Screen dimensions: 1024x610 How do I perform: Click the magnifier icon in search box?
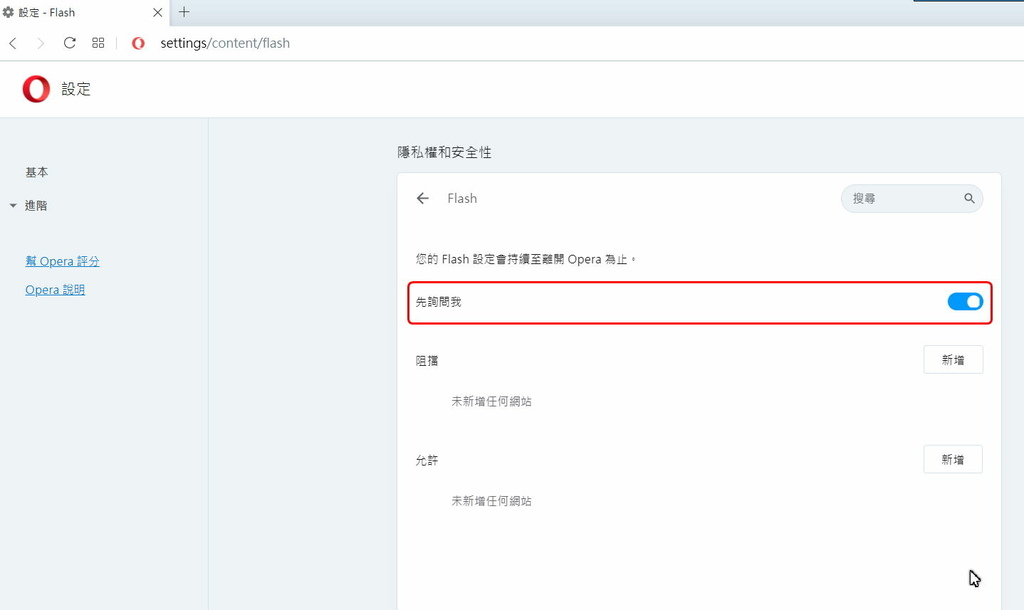click(969, 199)
